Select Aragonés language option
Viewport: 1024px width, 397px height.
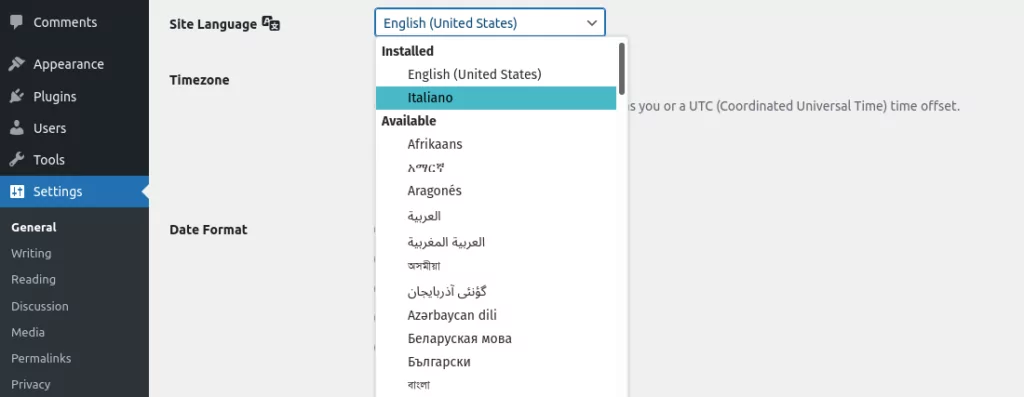click(496, 191)
